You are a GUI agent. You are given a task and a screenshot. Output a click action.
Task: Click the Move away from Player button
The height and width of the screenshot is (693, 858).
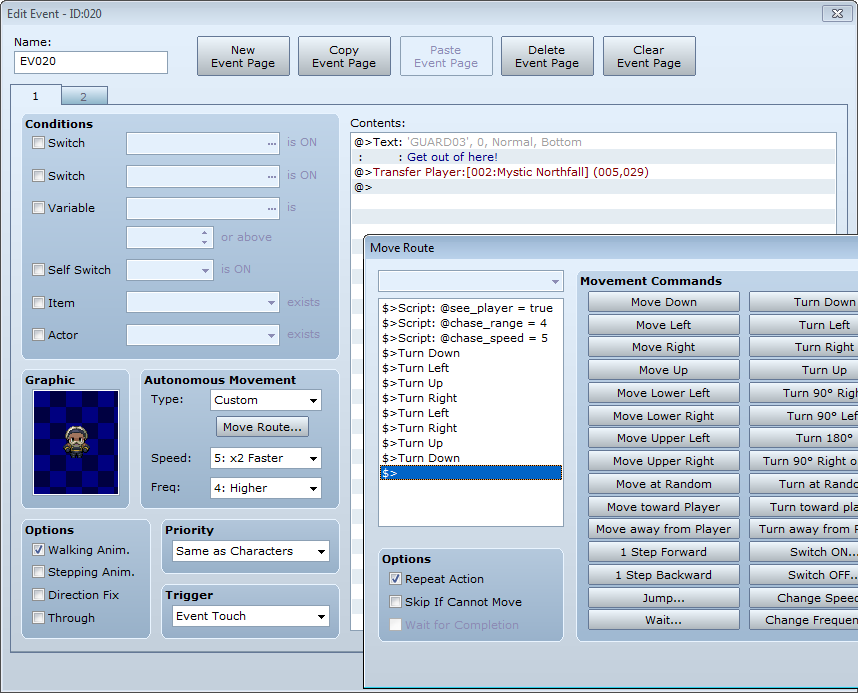(664, 529)
